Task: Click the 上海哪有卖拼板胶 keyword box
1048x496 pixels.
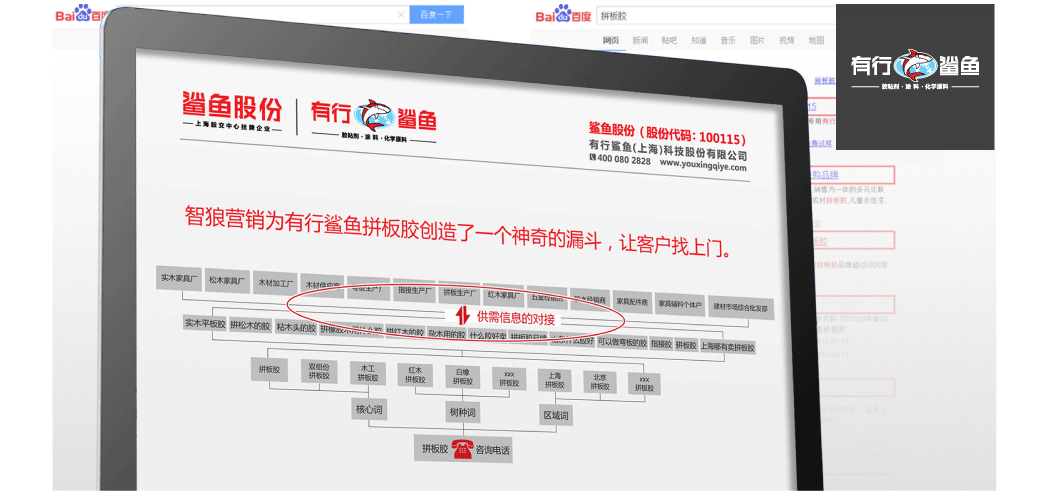Action: point(727,347)
